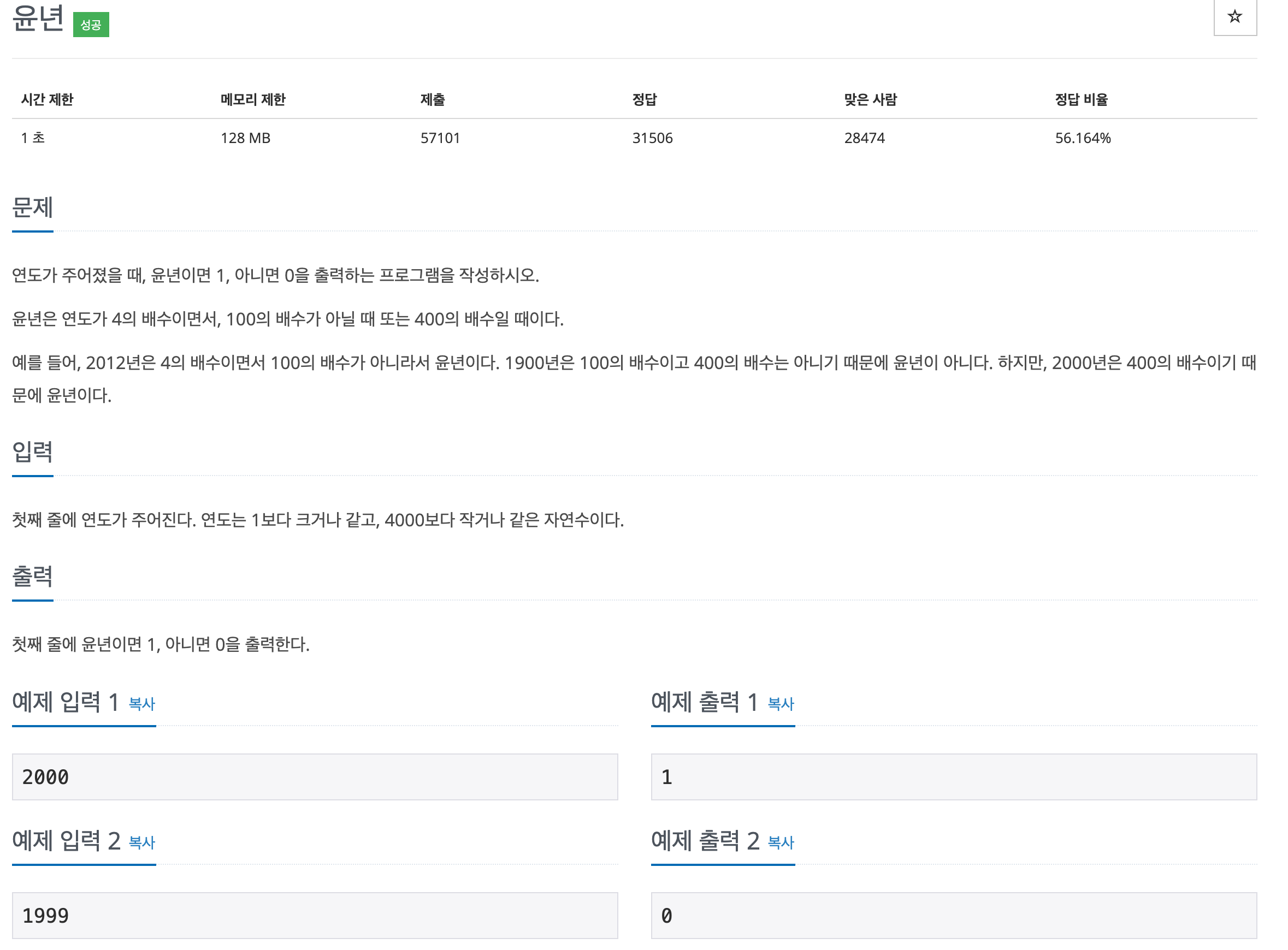This screenshot has height=950, width=1288.
Task: Open the 출력 section heading anchor
Action: pyautogui.click(x=32, y=578)
